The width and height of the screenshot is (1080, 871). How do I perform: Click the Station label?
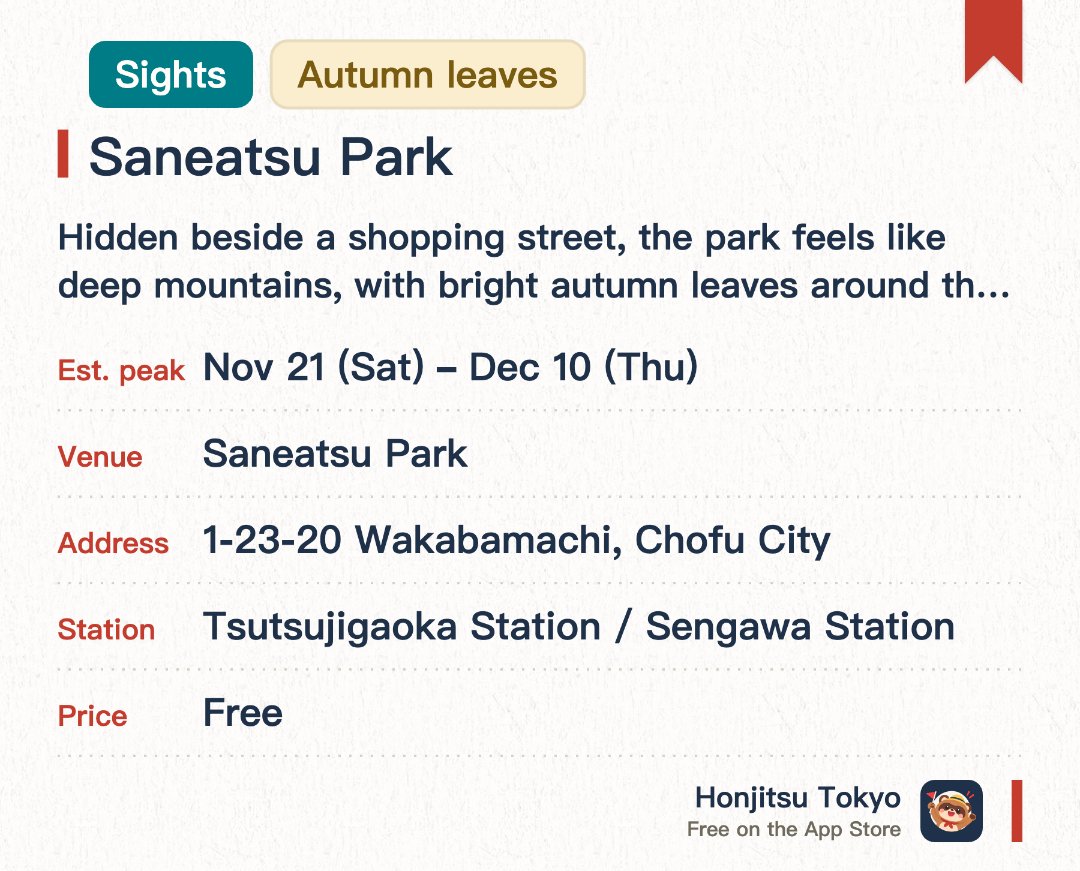(x=106, y=629)
